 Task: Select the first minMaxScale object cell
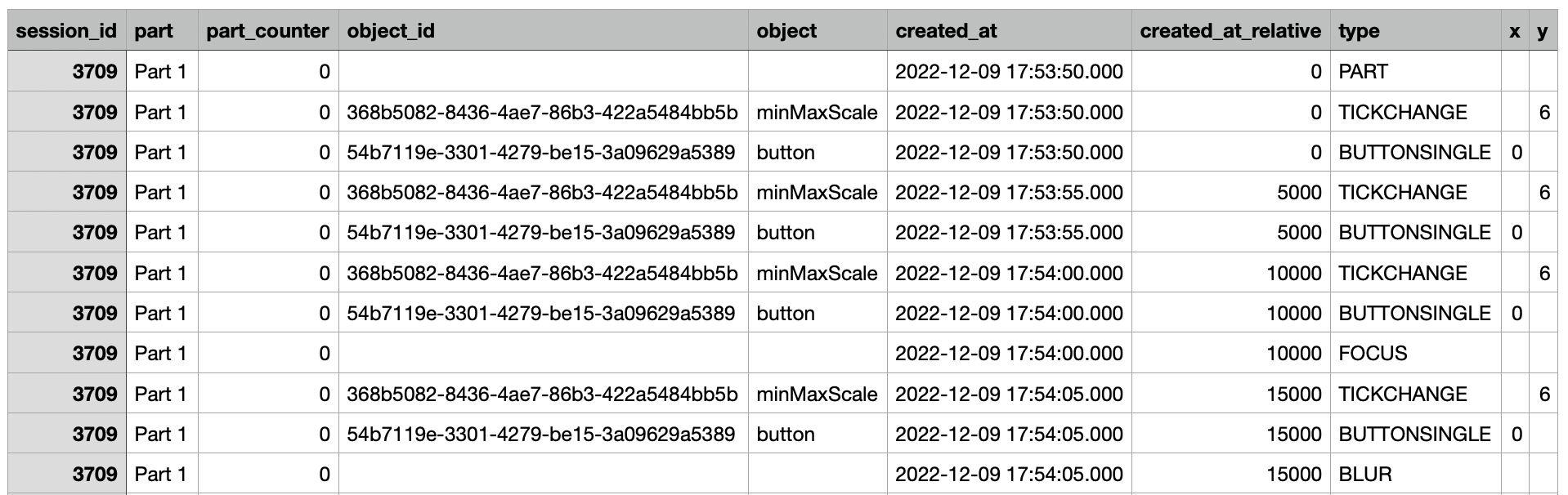[818, 112]
